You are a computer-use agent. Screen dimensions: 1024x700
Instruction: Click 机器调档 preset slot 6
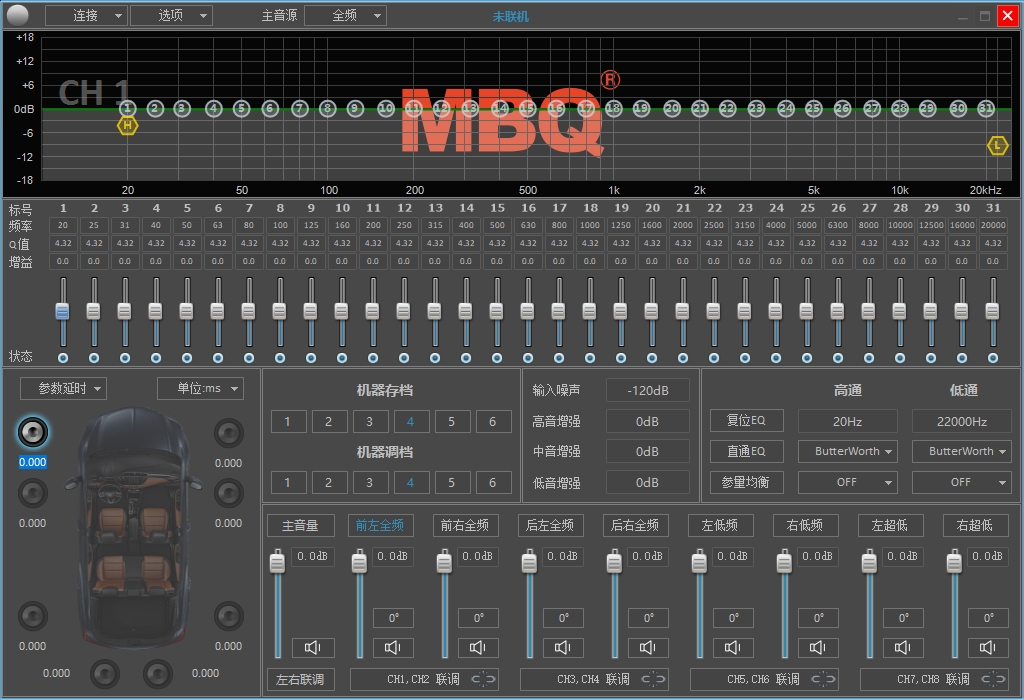493,483
